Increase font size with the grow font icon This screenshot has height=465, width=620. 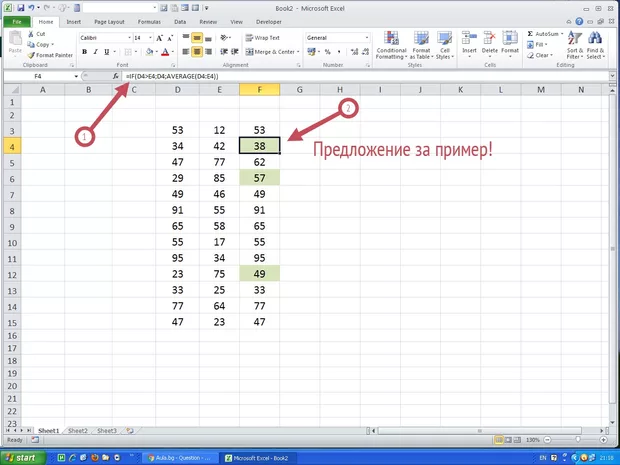pyautogui.click(x=159, y=38)
